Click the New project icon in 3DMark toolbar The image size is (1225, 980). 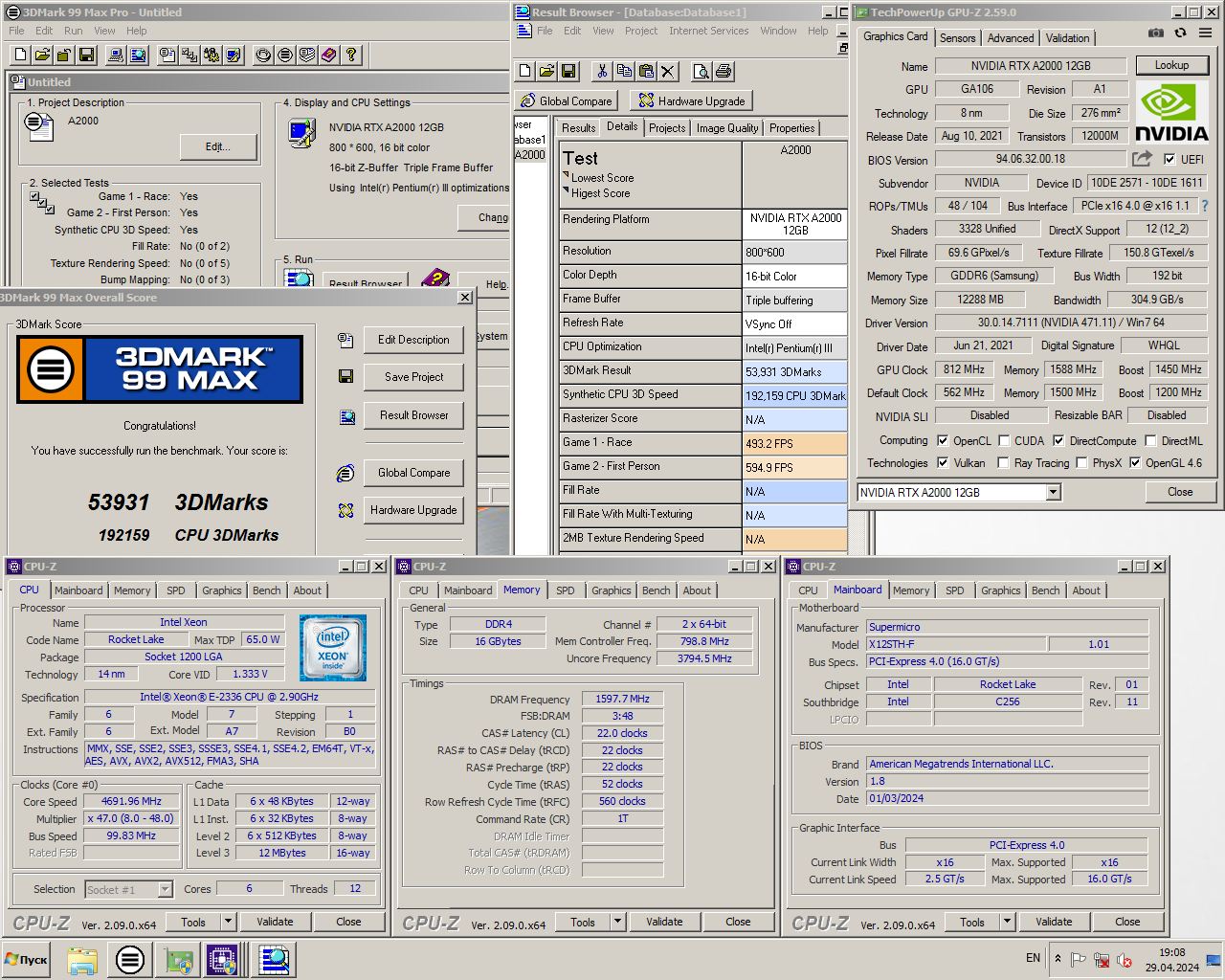pos(22,56)
